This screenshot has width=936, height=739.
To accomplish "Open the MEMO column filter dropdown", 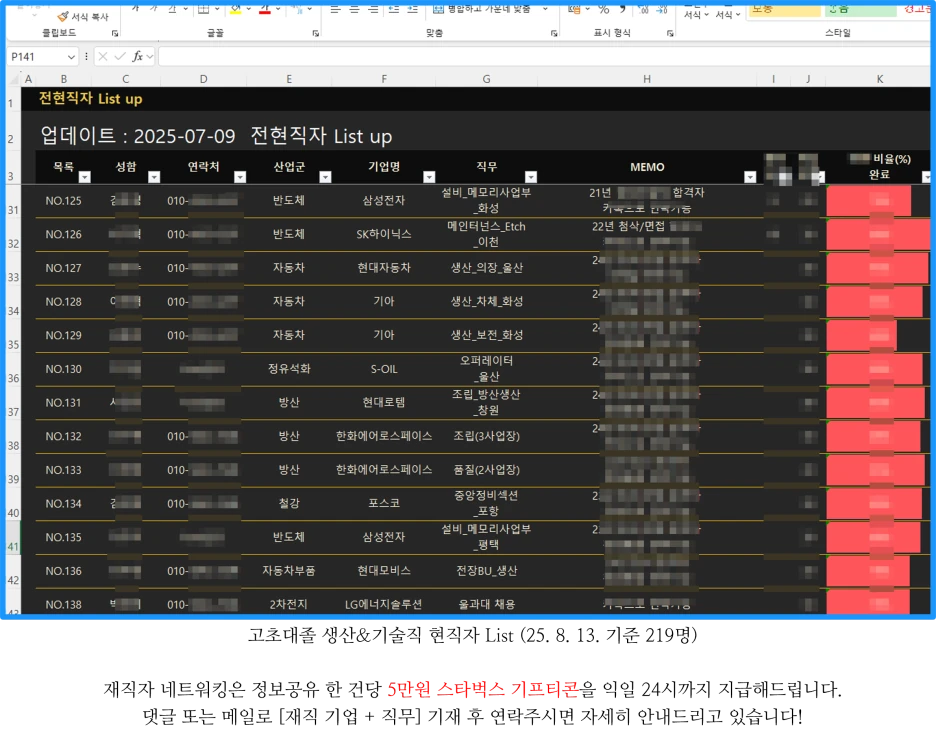I will (x=750, y=177).
